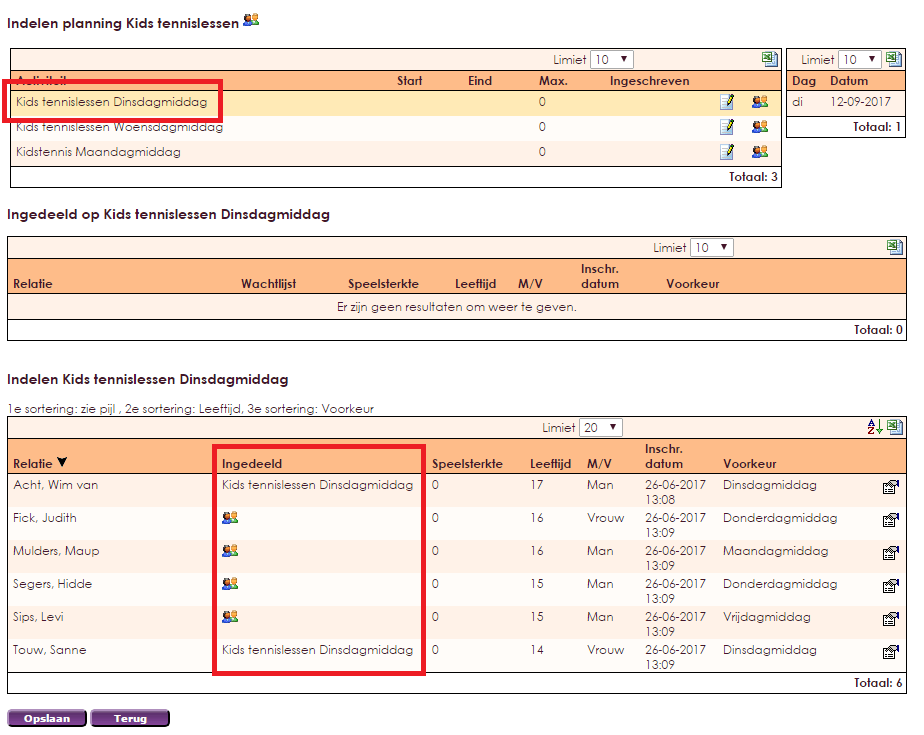924x735 pixels.
Task: Click the Terug button
Action: pos(130,718)
